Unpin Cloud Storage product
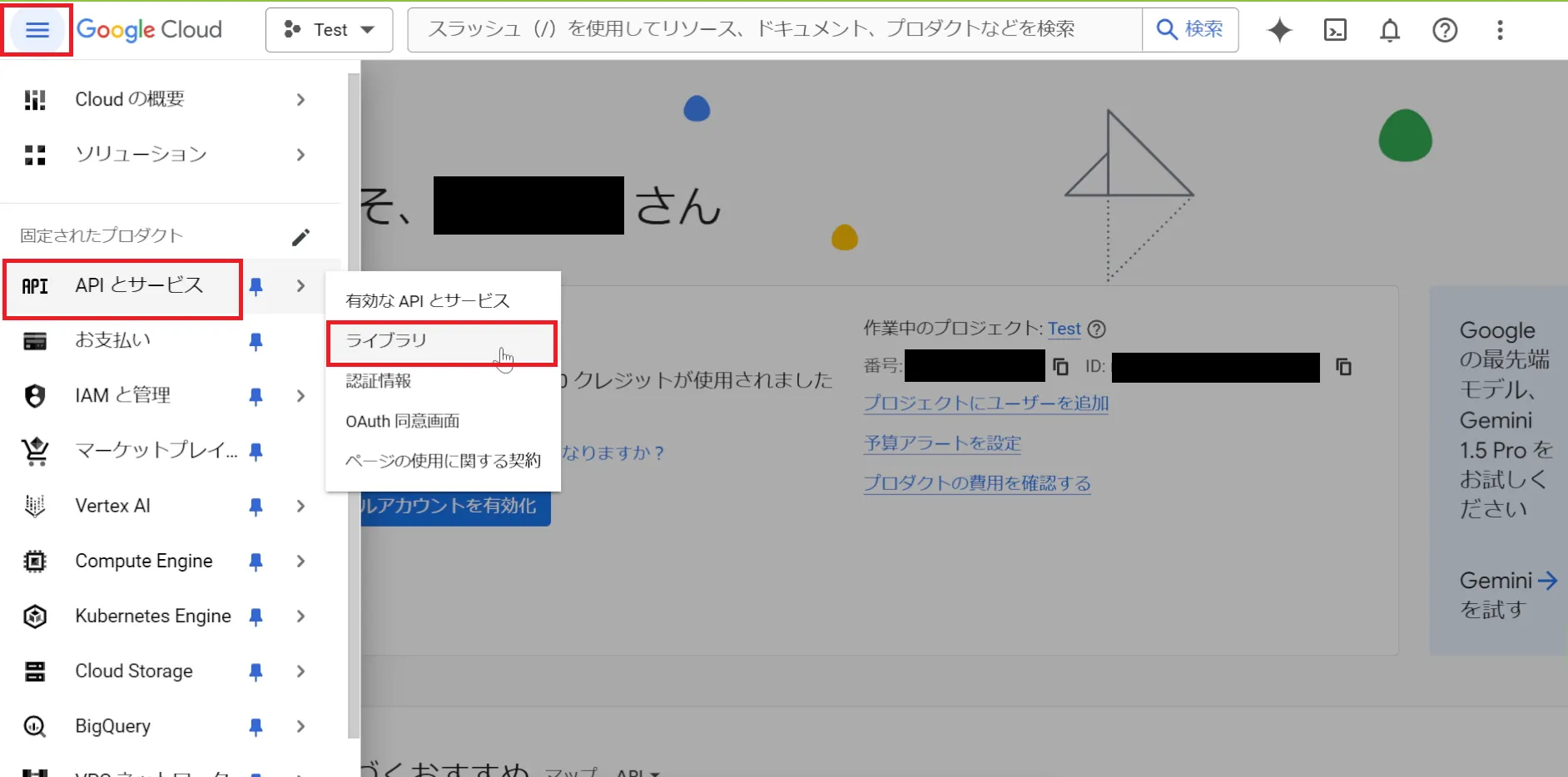Image resolution: width=1568 pixels, height=777 pixels. (x=256, y=671)
